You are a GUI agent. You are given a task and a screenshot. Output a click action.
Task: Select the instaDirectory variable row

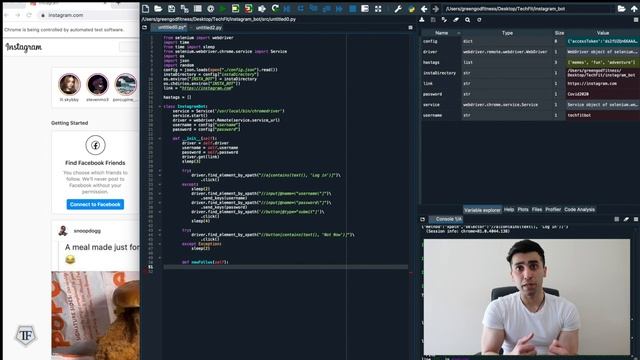(530, 73)
